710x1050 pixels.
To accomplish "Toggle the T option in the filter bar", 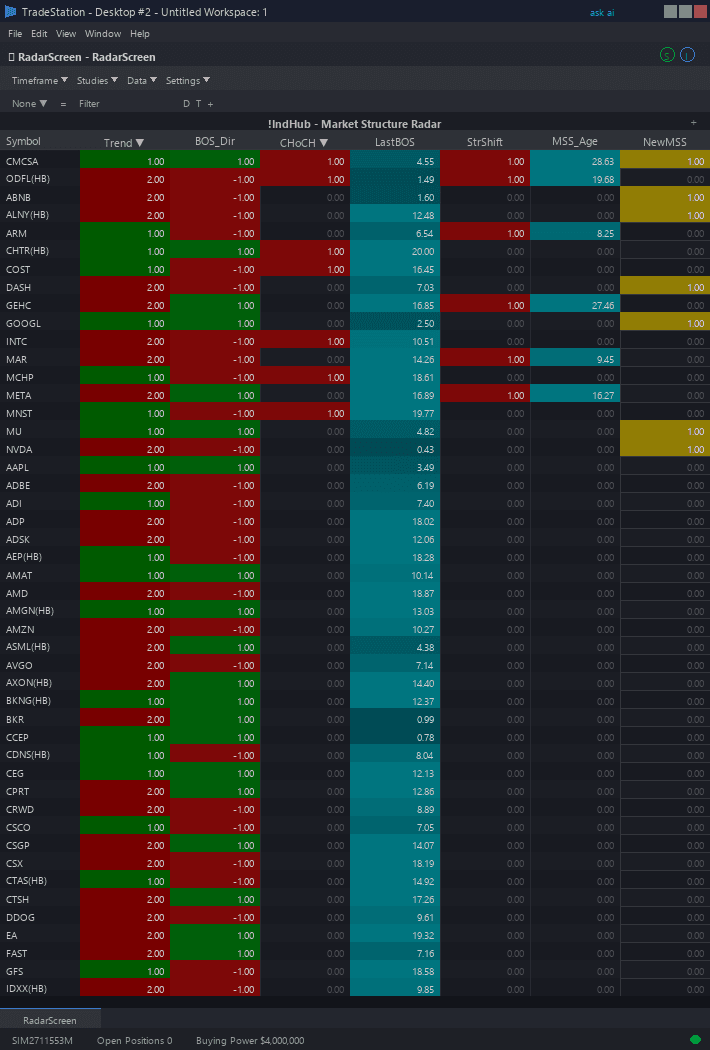I will pyautogui.click(x=199, y=103).
